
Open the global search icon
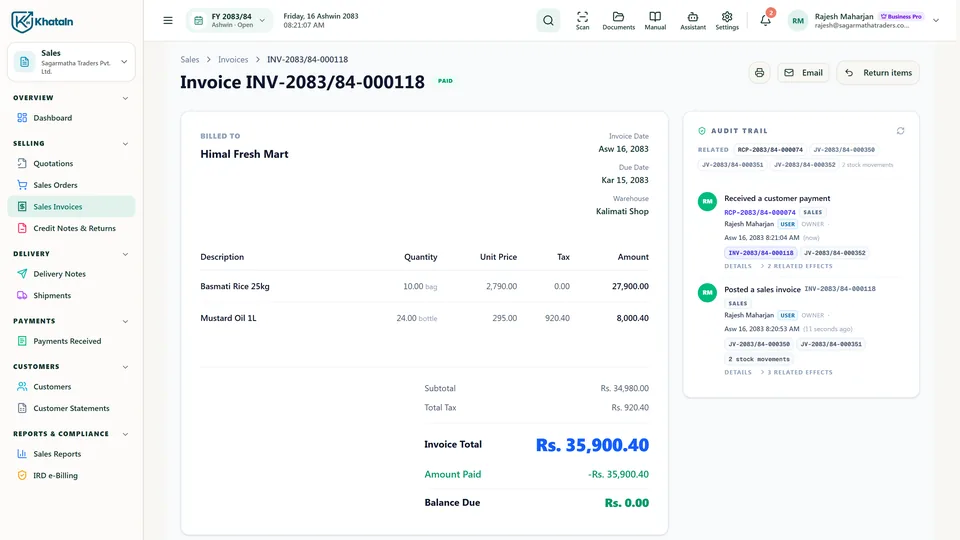tap(548, 21)
